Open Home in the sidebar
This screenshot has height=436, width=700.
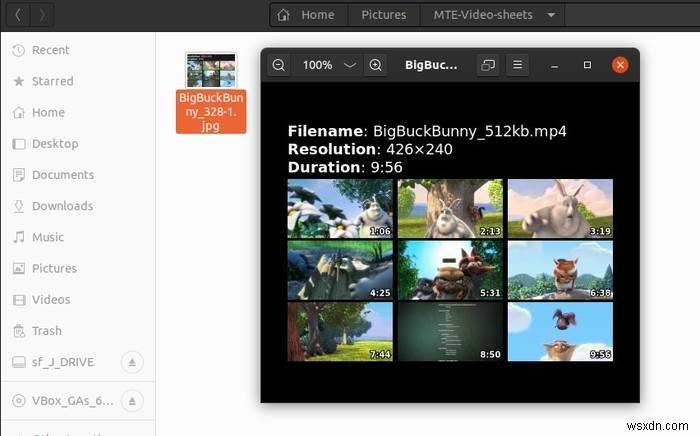point(78,112)
